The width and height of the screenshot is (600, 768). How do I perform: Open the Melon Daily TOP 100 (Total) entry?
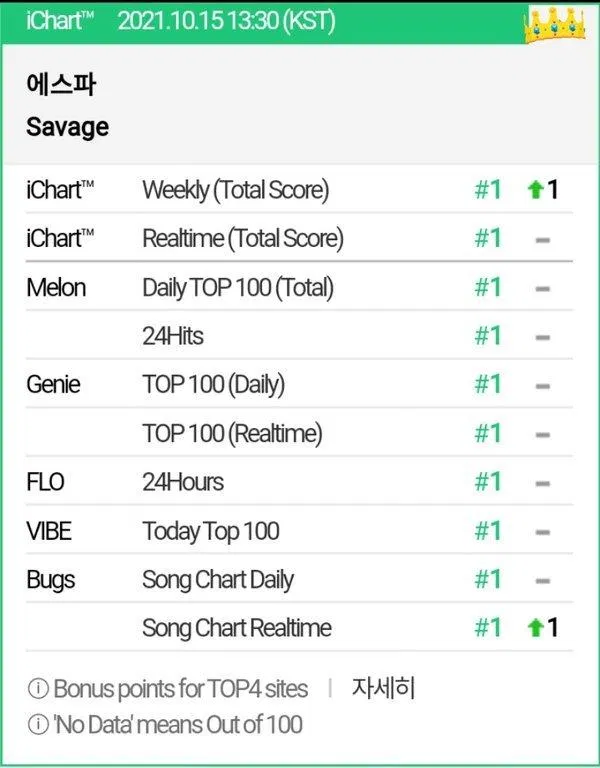coord(238,288)
